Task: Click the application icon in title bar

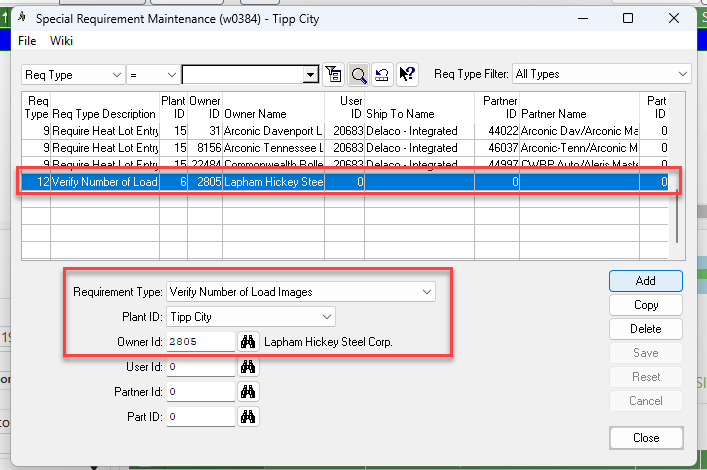Action: [22, 18]
